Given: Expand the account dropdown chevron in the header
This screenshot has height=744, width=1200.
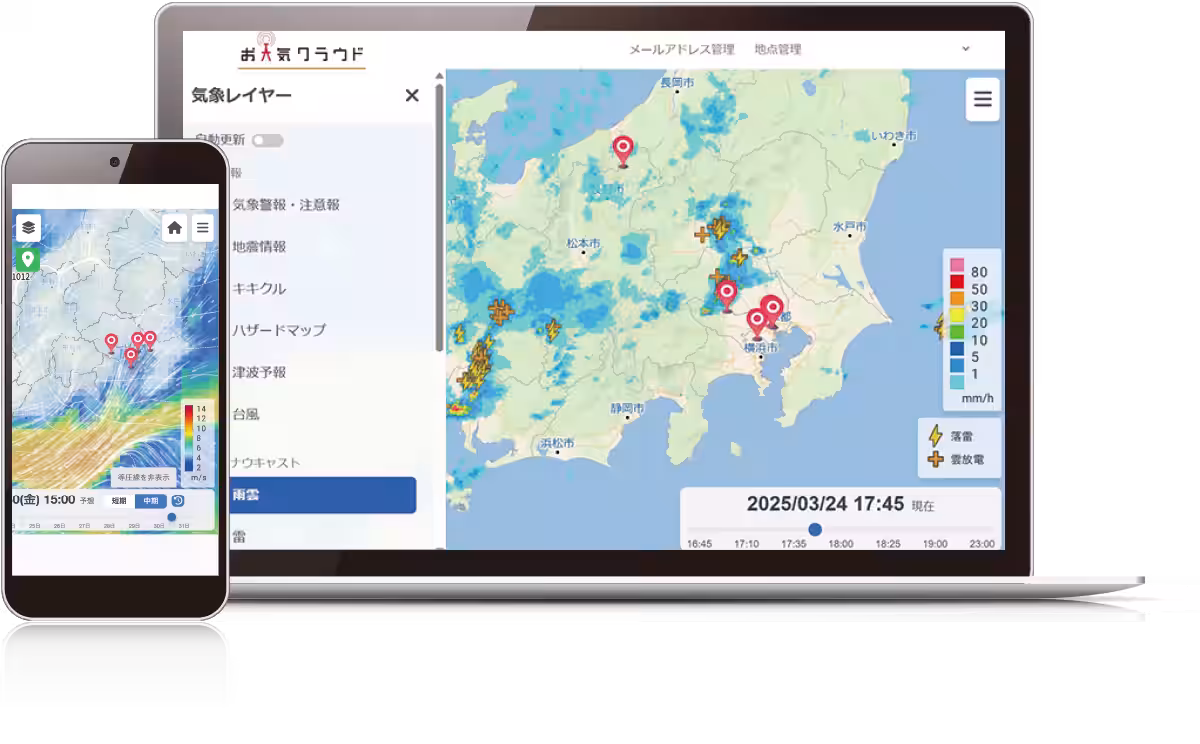Looking at the screenshot, I should pyautogui.click(x=966, y=48).
